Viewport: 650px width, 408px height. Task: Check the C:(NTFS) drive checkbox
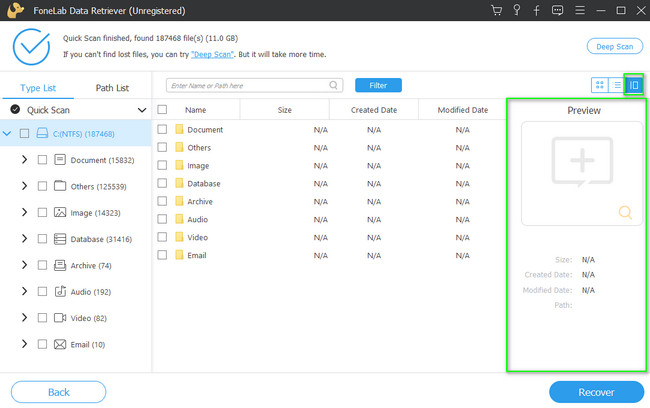(x=24, y=133)
